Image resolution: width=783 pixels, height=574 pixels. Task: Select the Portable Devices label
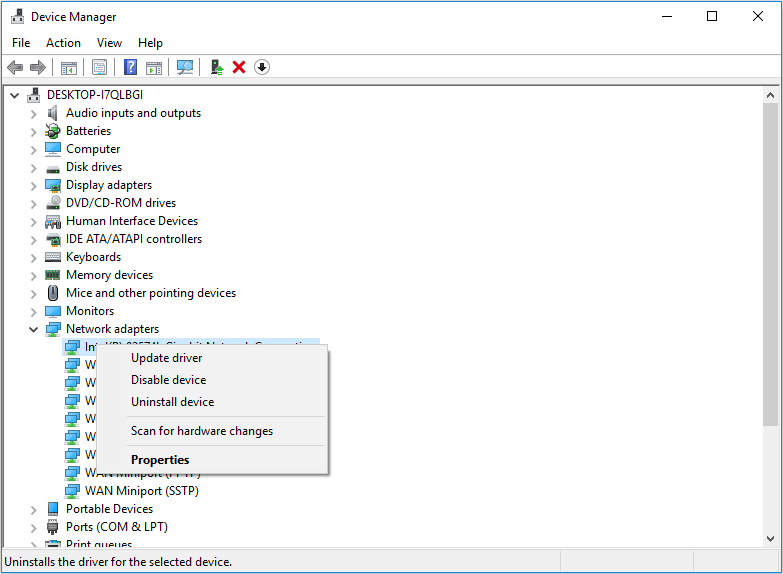pyautogui.click(x=109, y=509)
